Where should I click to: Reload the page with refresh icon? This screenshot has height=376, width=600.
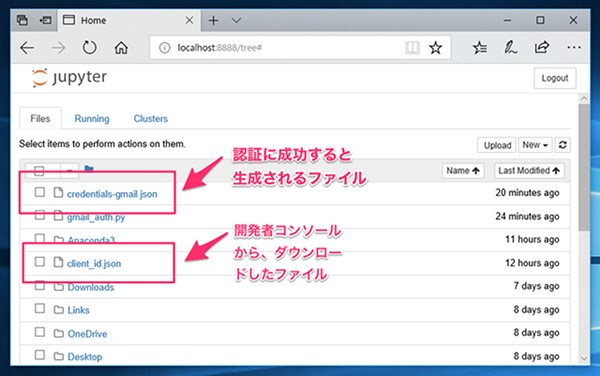point(90,48)
